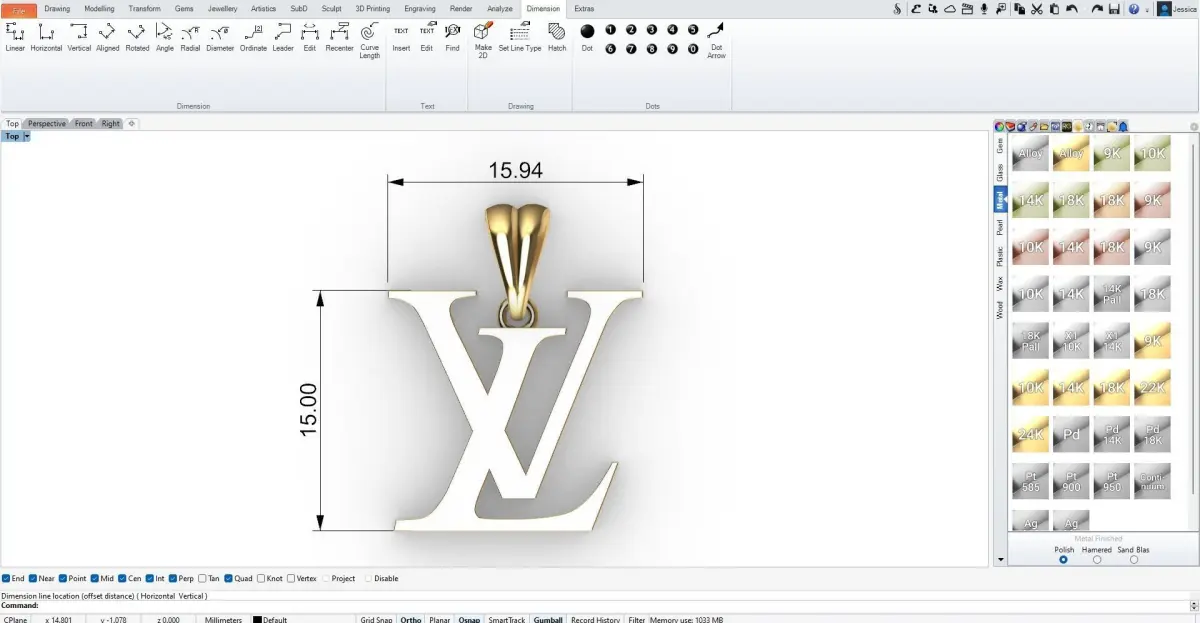Viewport: 1200px width, 623px height.
Task: Select the Polish metal finish
Action: tap(1063, 560)
